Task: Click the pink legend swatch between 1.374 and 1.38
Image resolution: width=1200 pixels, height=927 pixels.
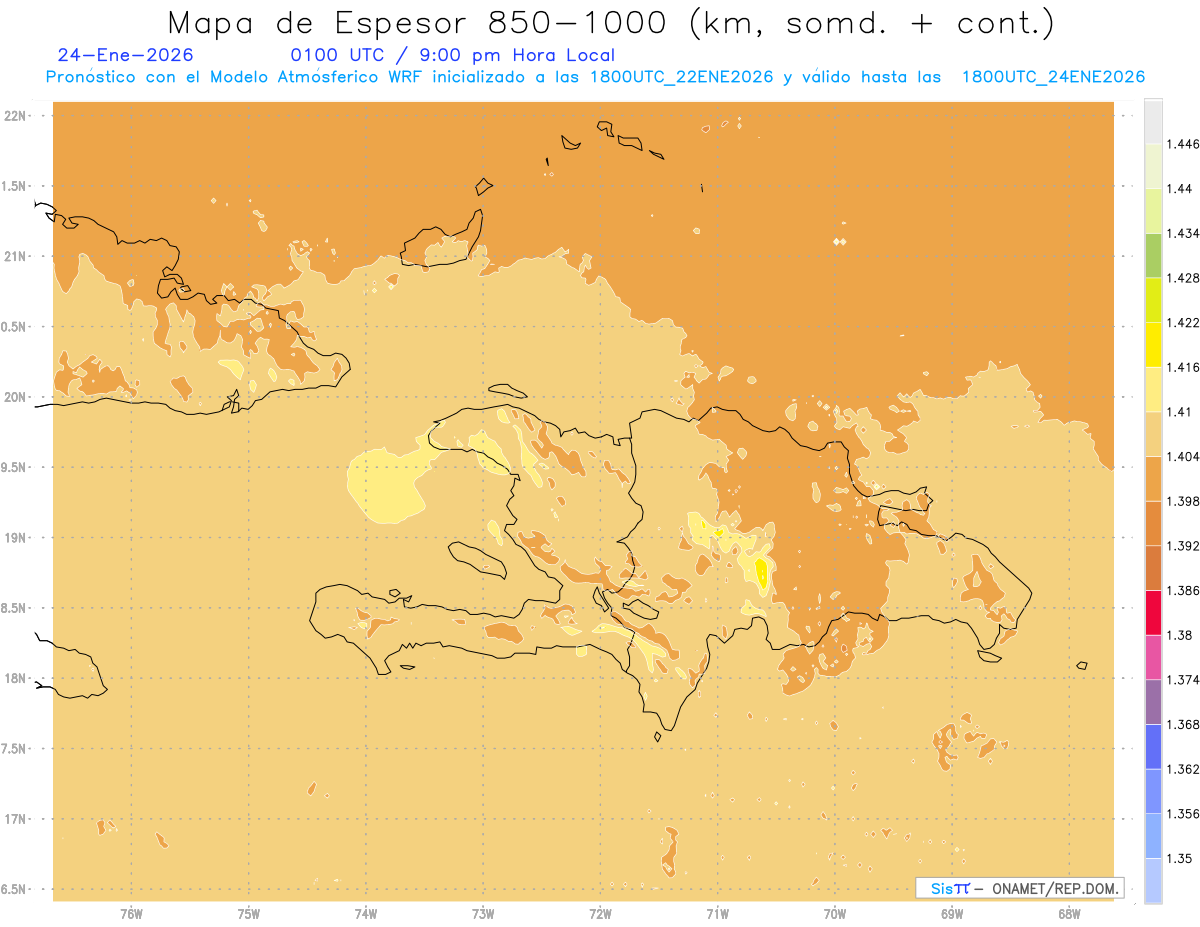Action: [1153, 657]
